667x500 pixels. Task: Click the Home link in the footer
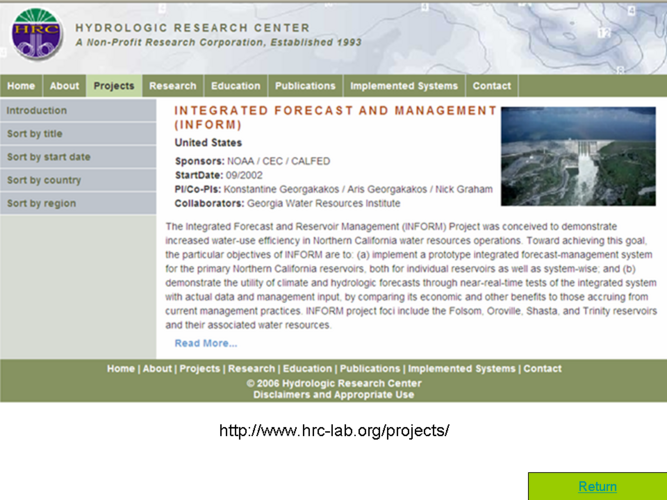point(121,369)
